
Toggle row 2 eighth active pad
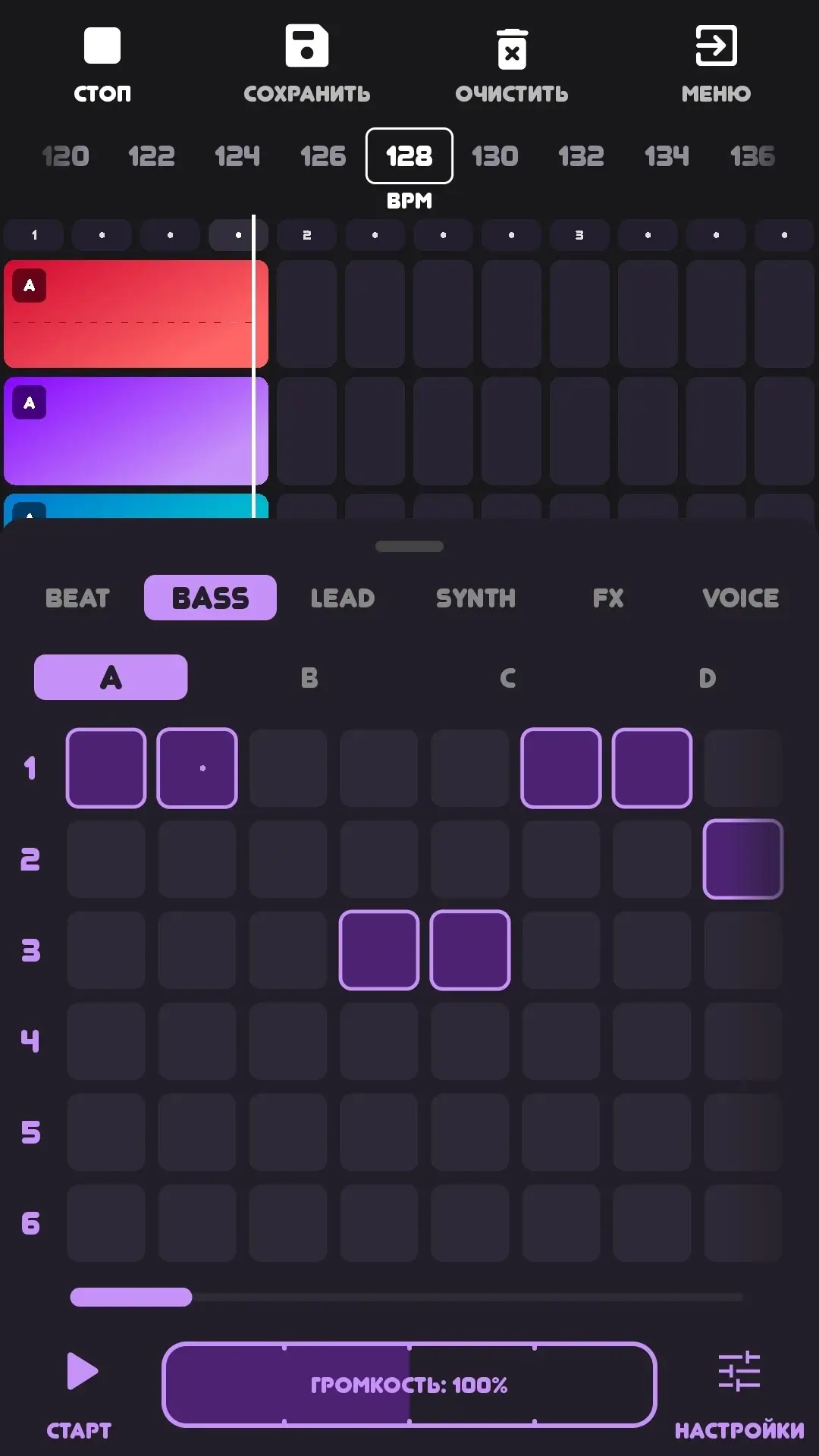(x=743, y=859)
